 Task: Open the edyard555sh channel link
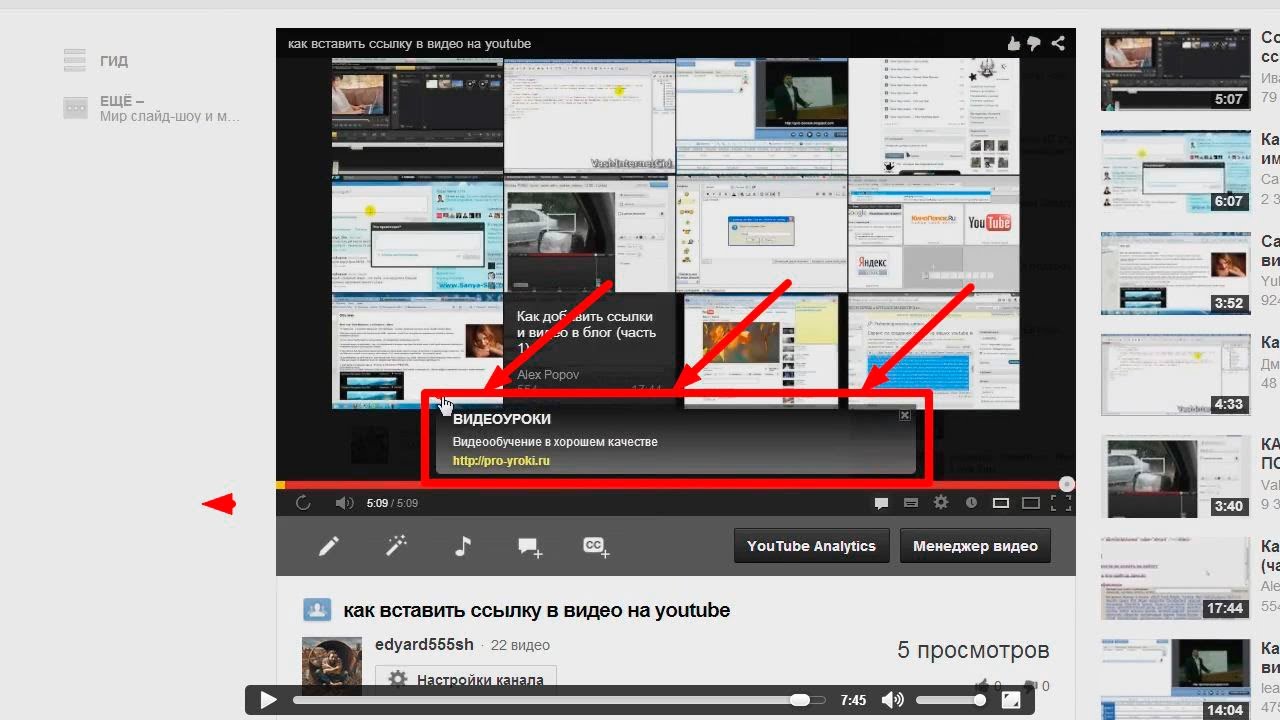tap(424, 644)
